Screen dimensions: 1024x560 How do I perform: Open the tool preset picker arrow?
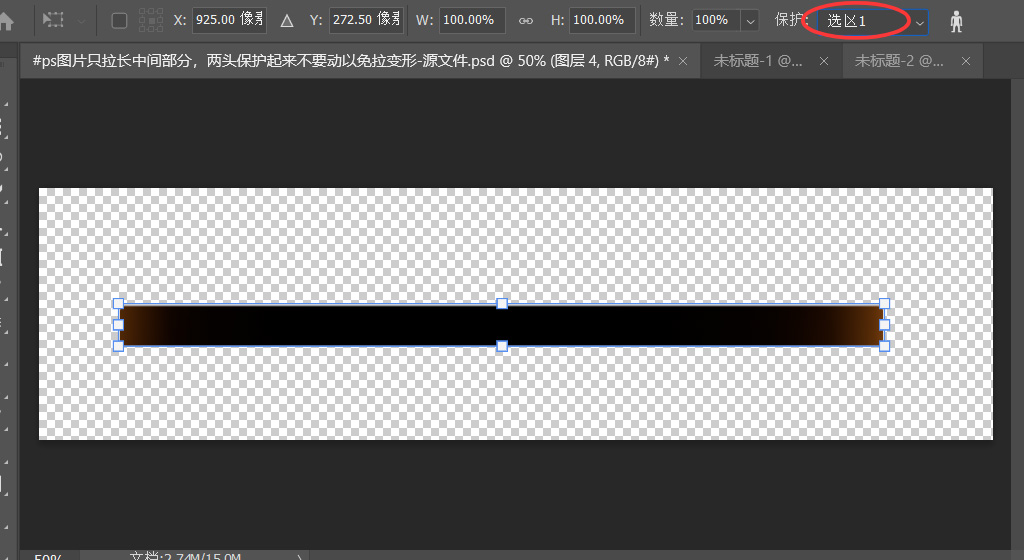(x=80, y=20)
